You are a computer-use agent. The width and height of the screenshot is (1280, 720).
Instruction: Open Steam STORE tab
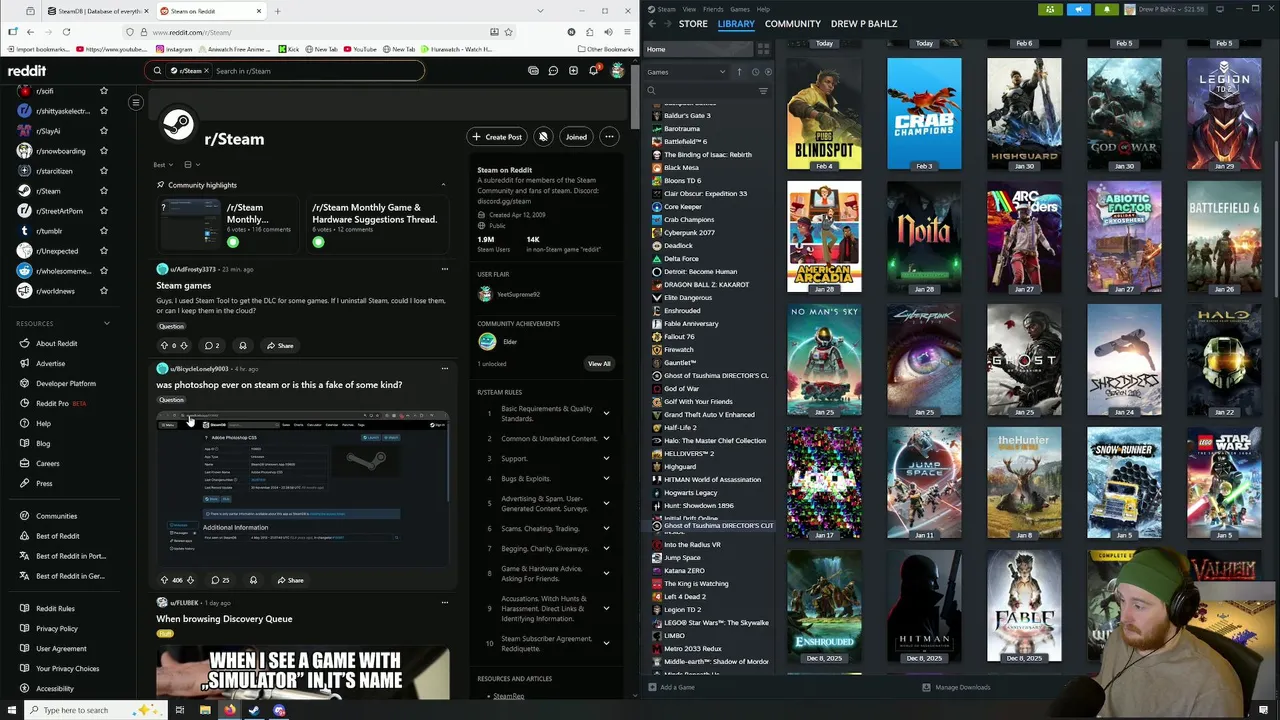(x=693, y=24)
